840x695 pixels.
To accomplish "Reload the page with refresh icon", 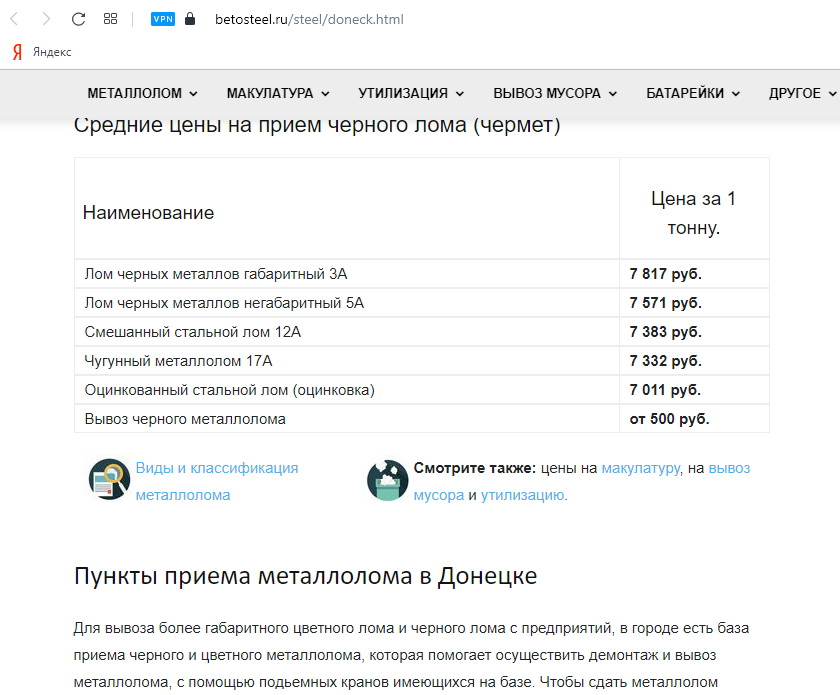I will tap(79, 19).
